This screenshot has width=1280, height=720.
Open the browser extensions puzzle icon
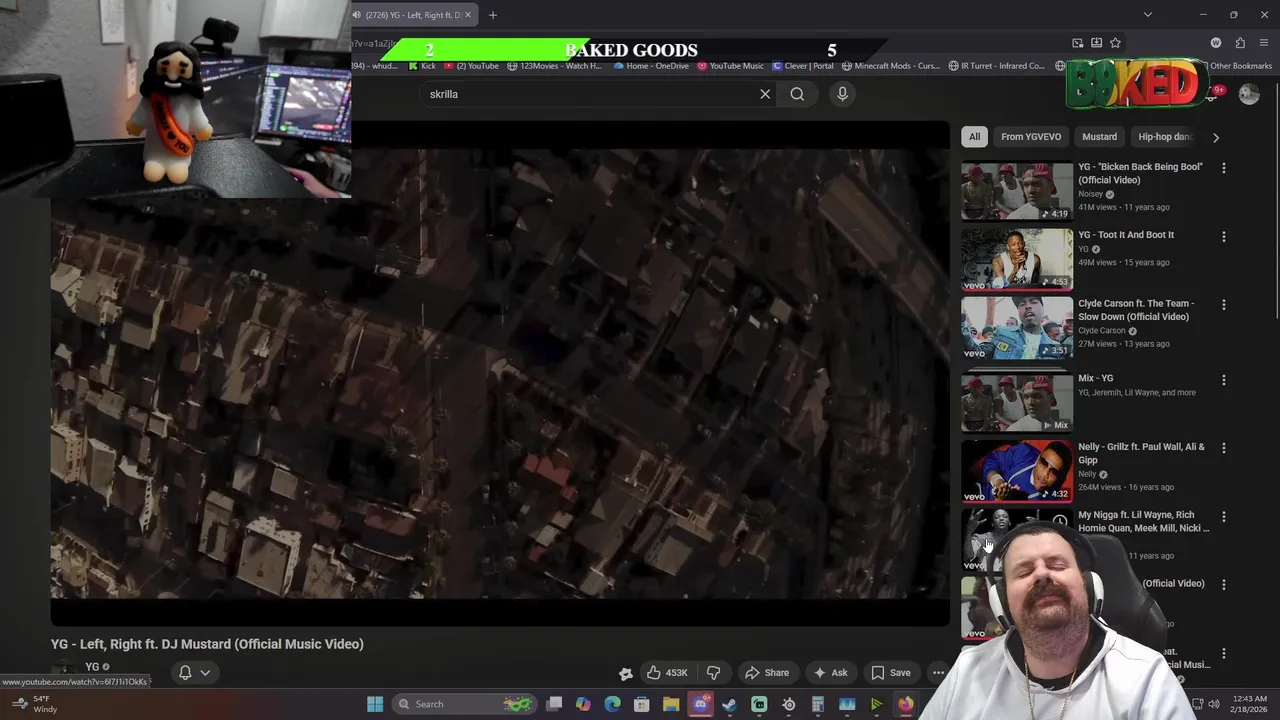(1240, 43)
